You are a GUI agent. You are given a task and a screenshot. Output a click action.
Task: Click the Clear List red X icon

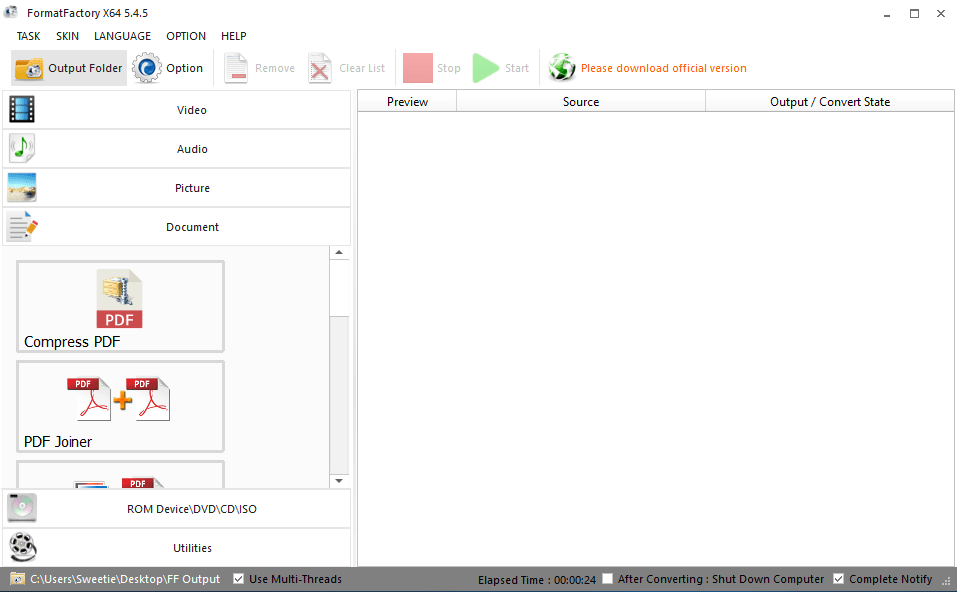[320, 68]
